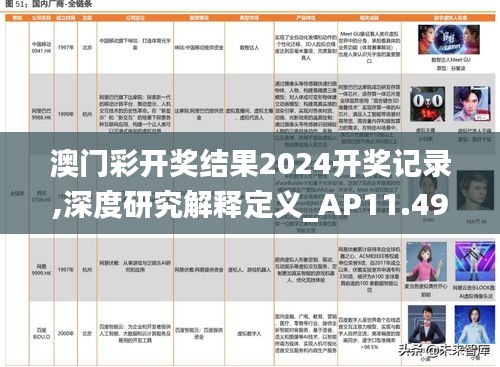This screenshot has width=500, height=367.
Task: Select the 百度 BIDU.O company cell
Action: pos(42,333)
